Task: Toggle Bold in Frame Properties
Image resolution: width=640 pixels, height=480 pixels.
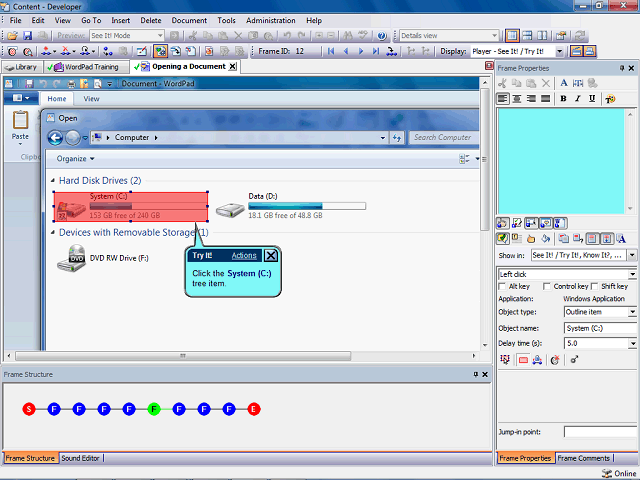Action: pyautogui.click(x=563, y=99)
